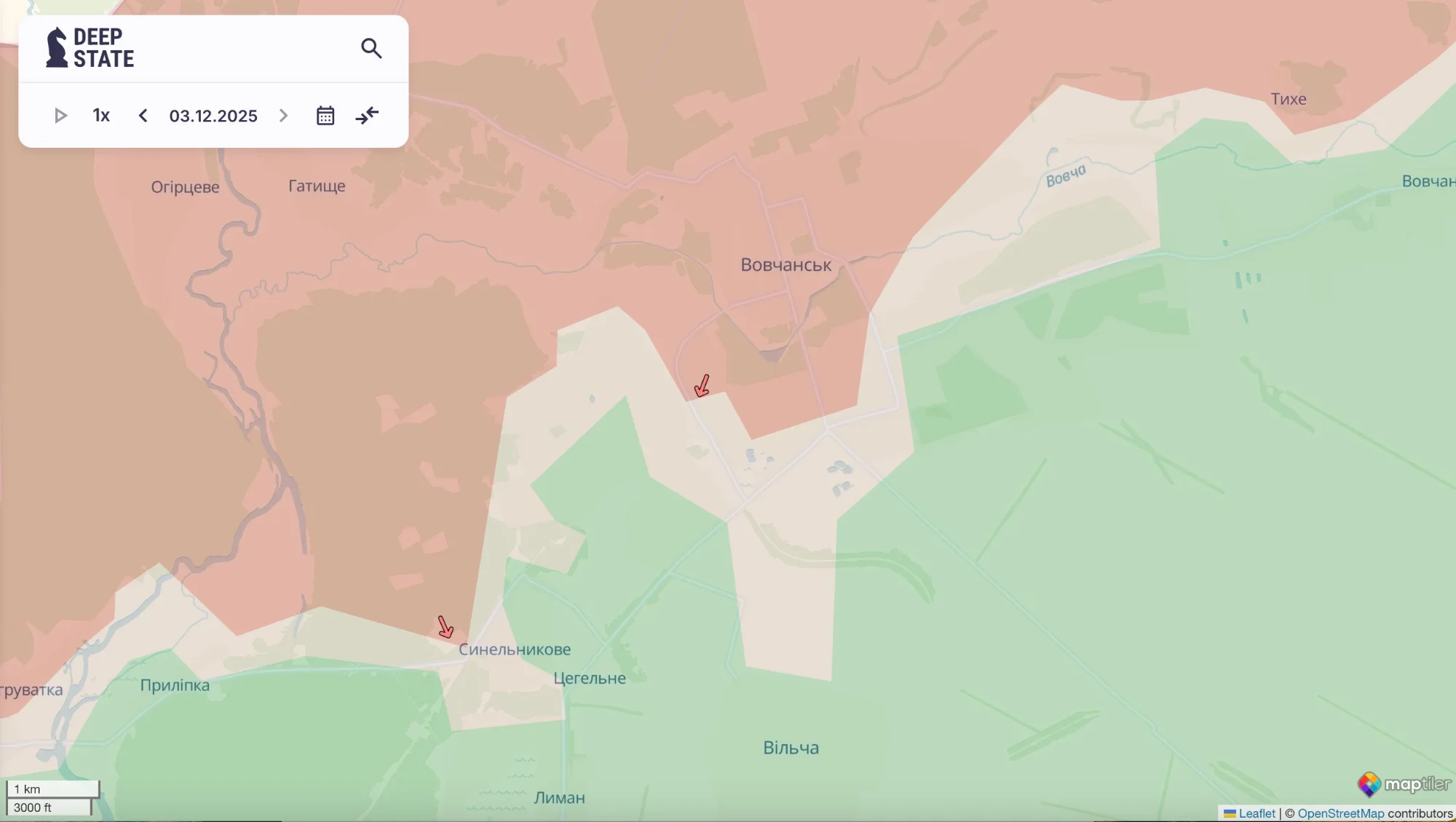Click the Огірцеве village label
This screenshot has height=822, width=1456.
coord(185,187)
